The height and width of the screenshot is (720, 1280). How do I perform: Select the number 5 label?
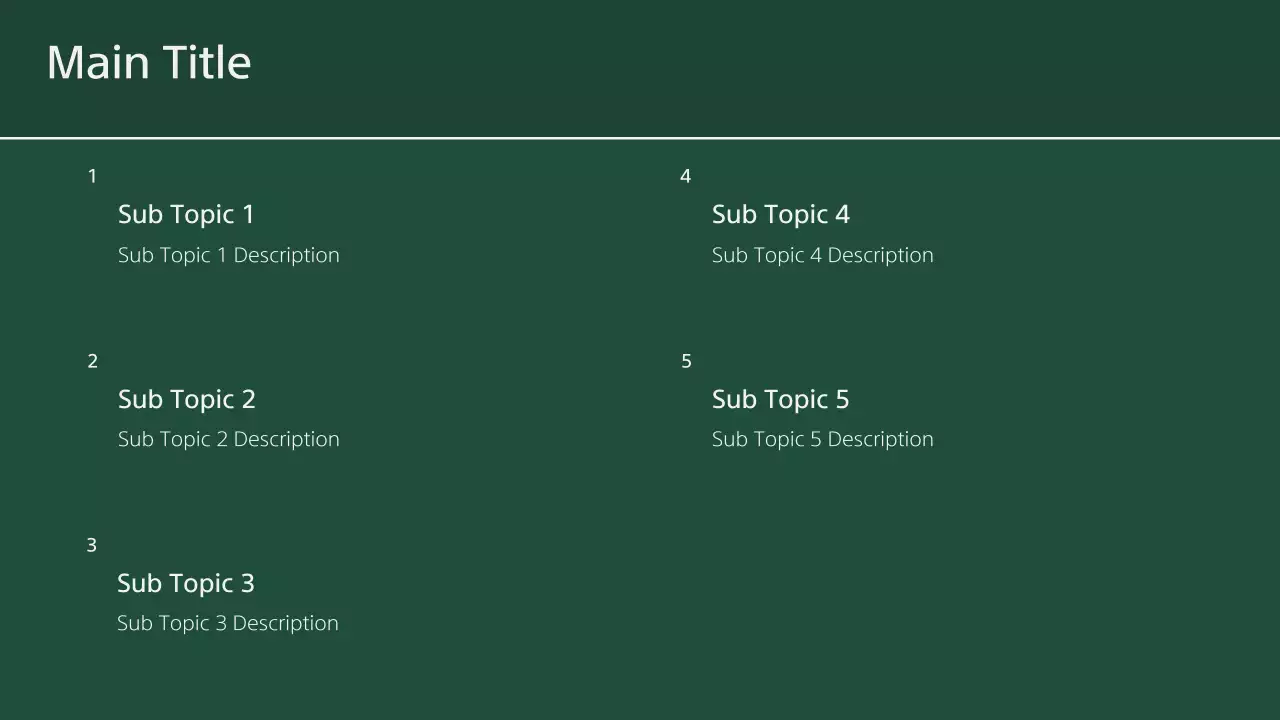coord(686,361)
